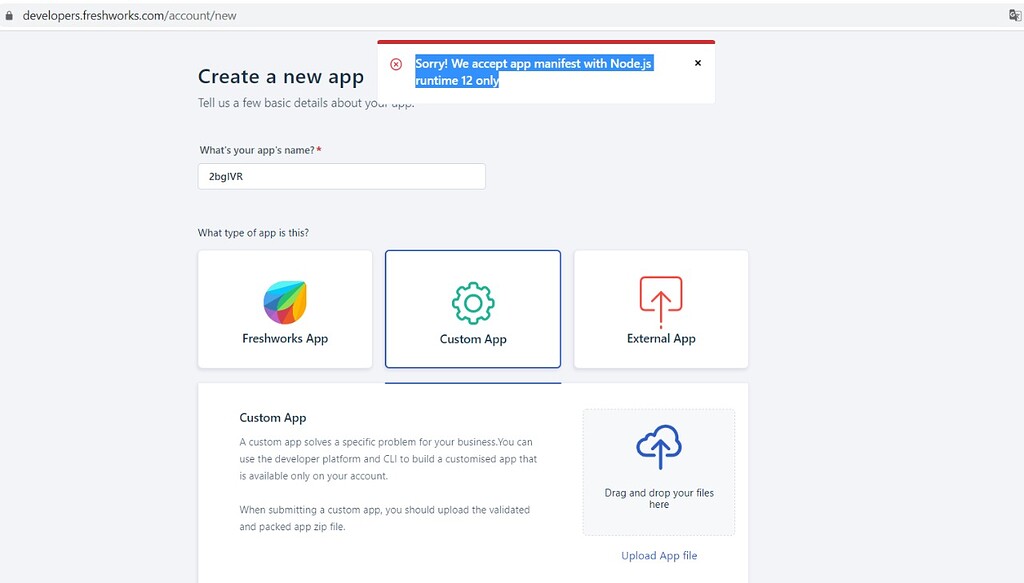Click the browser address bar URL

[x=130, y=16]
